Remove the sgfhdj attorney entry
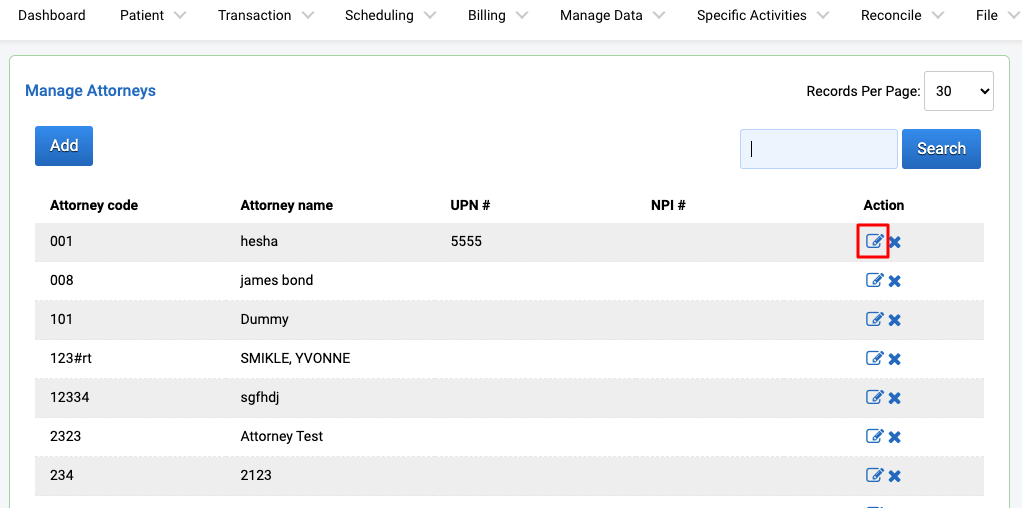The width and height of the screenshot is (1022, 508). point(895,398)
